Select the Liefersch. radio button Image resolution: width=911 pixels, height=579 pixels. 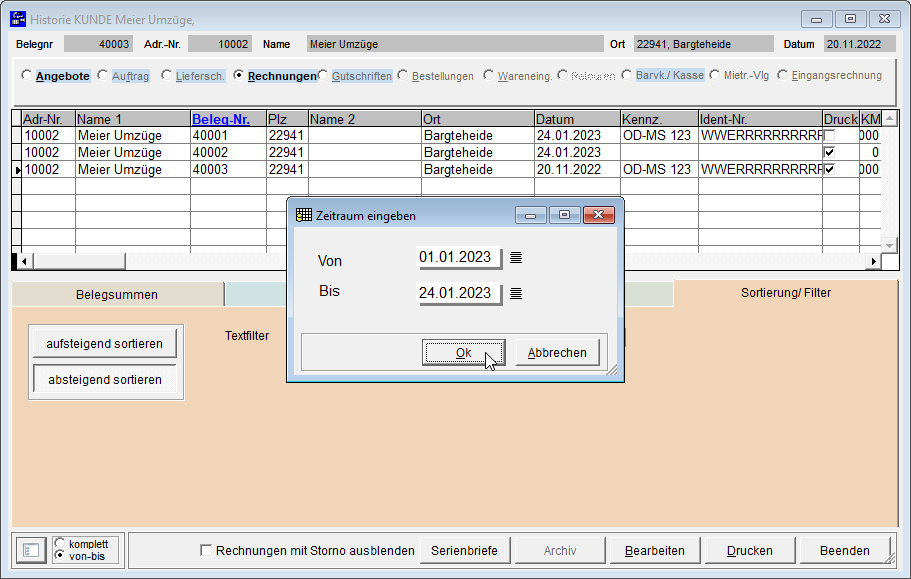click(166, 75)
